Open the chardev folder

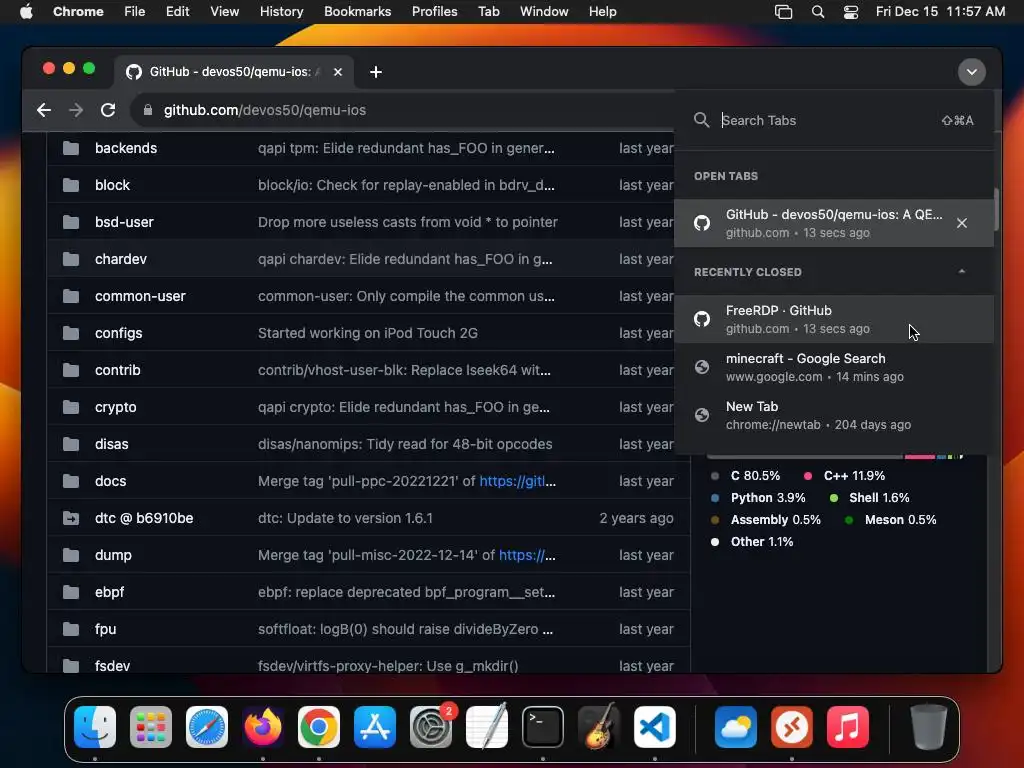pyautogui.click(x=121, y=259)
